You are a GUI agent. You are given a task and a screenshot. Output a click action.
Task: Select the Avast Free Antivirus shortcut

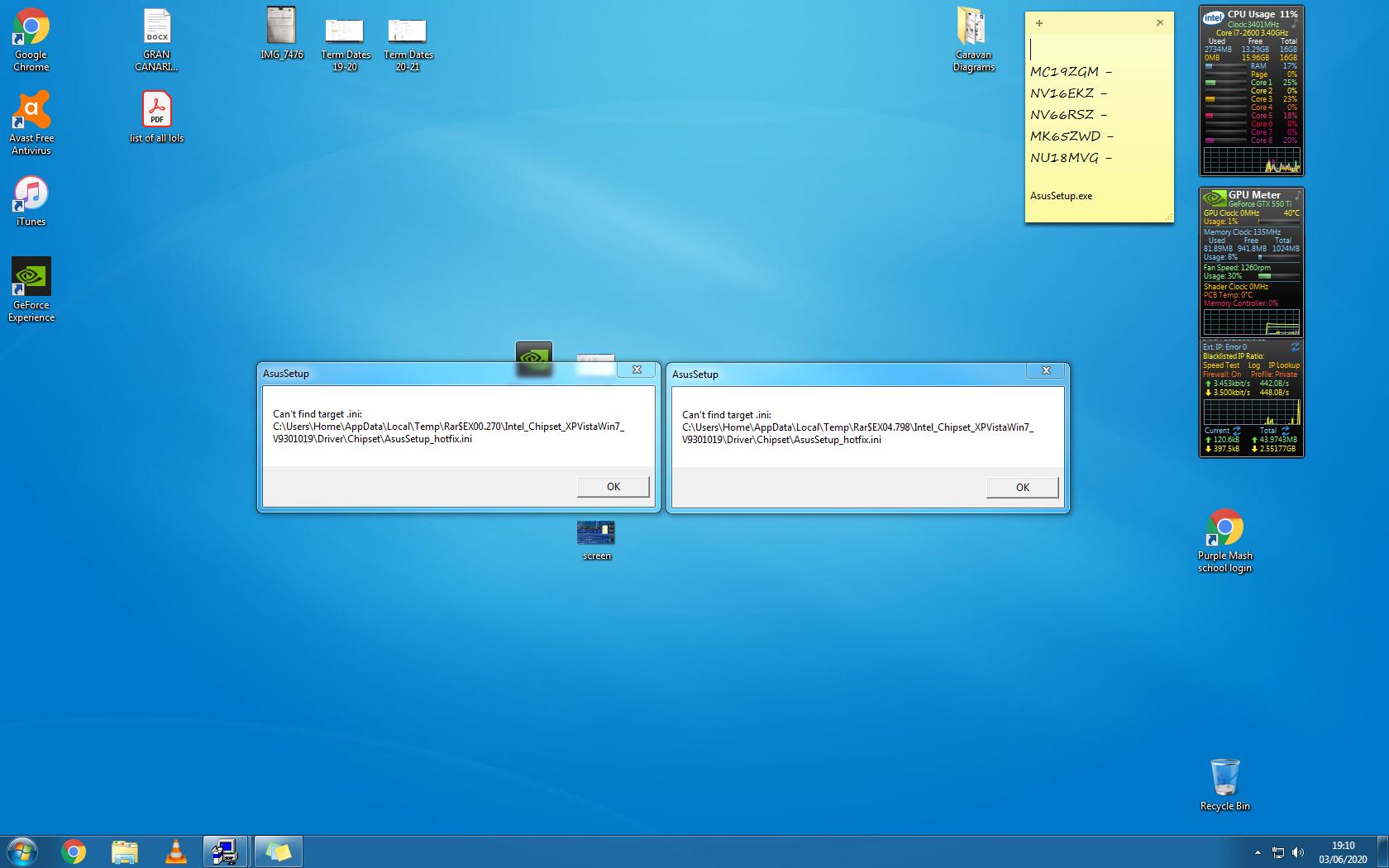point(31,123)
